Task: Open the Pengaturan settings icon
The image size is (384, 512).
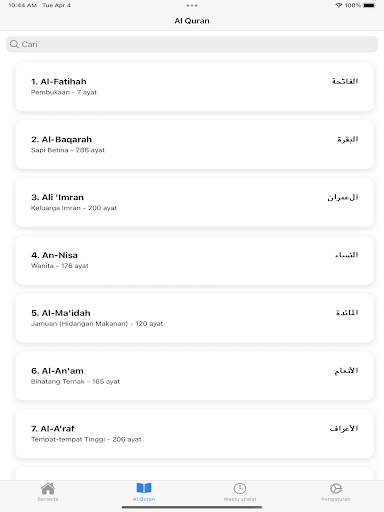Action: [336, 489]
